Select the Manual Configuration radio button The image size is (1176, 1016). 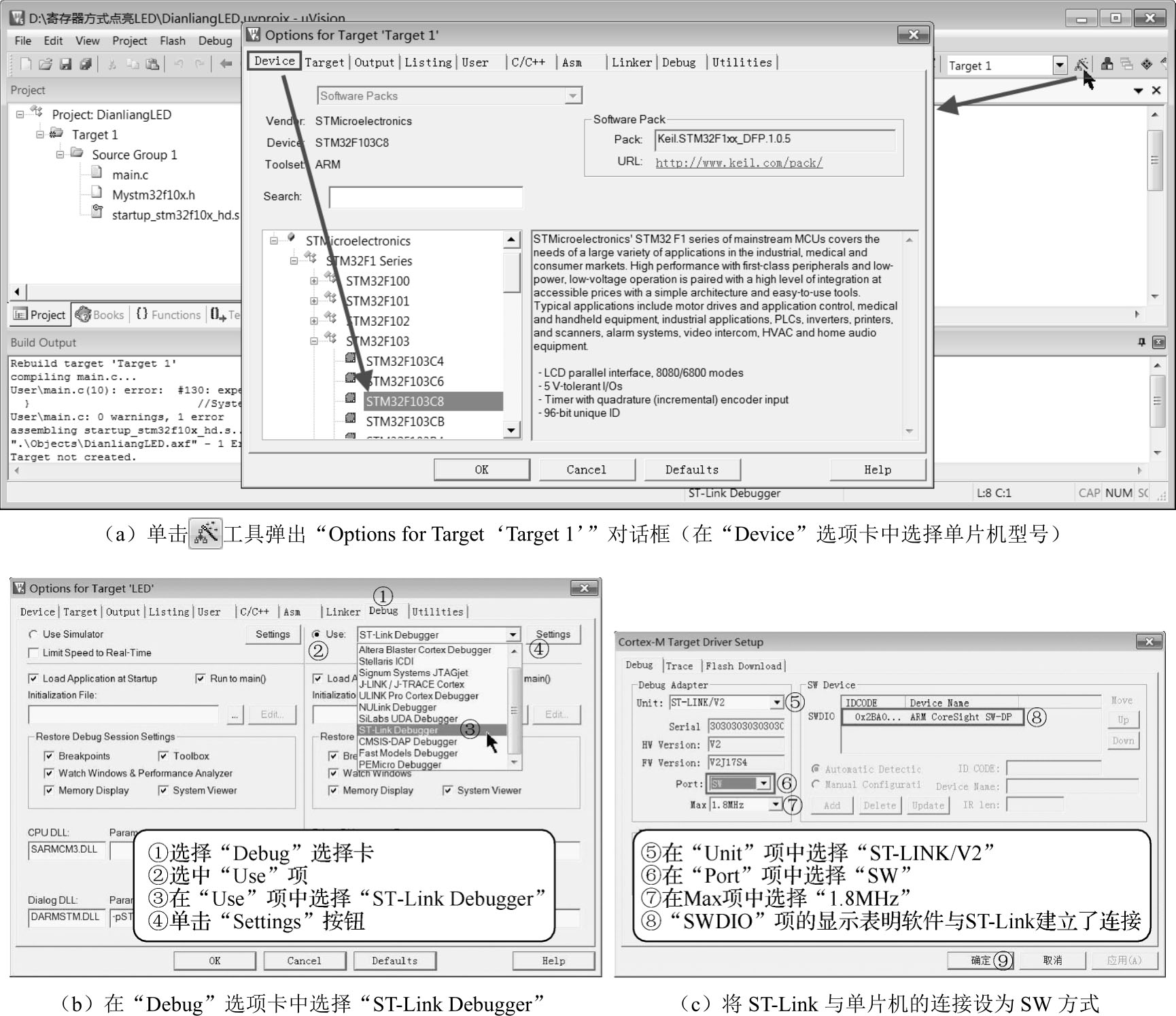816,785
